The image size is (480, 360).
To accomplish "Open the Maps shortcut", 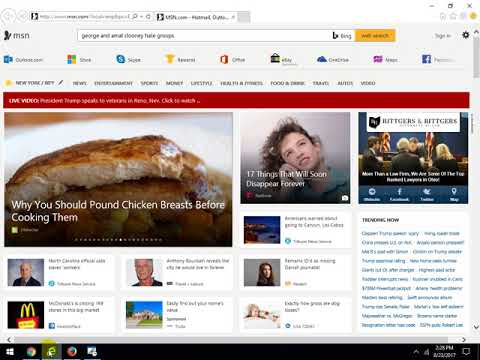I will pos(385,60).
